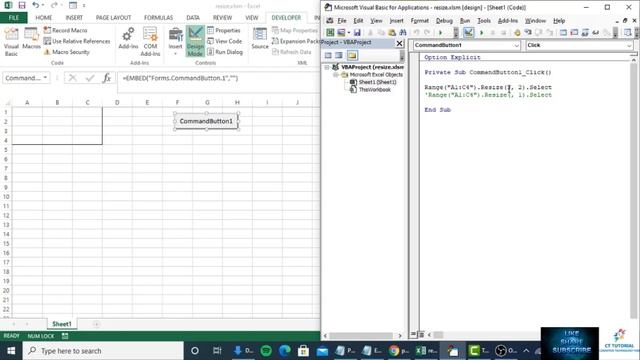Open the Macros dialog in Excel ribbon
Image resolution: width=640 pixels, height=360 pixels.
pos(31,39)
